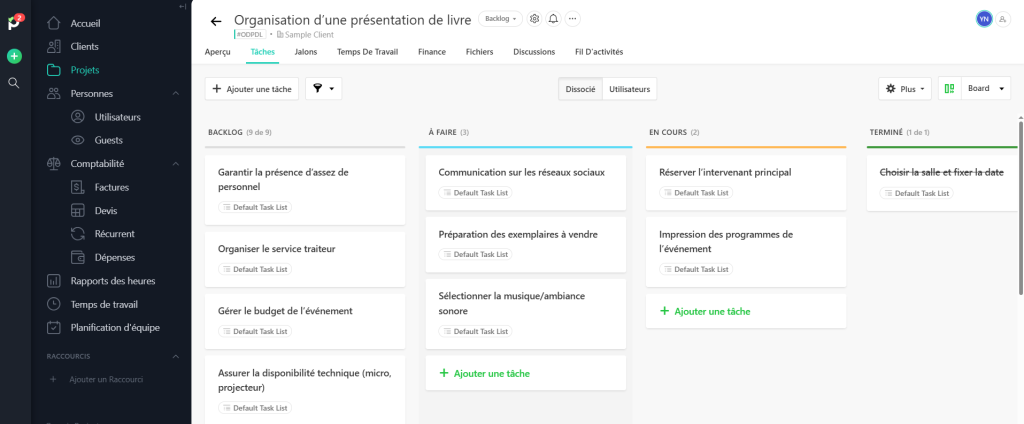Click the Dépenses wallet icon
The width and height of the screenshot is (1024, 424).
pos(78,257)
